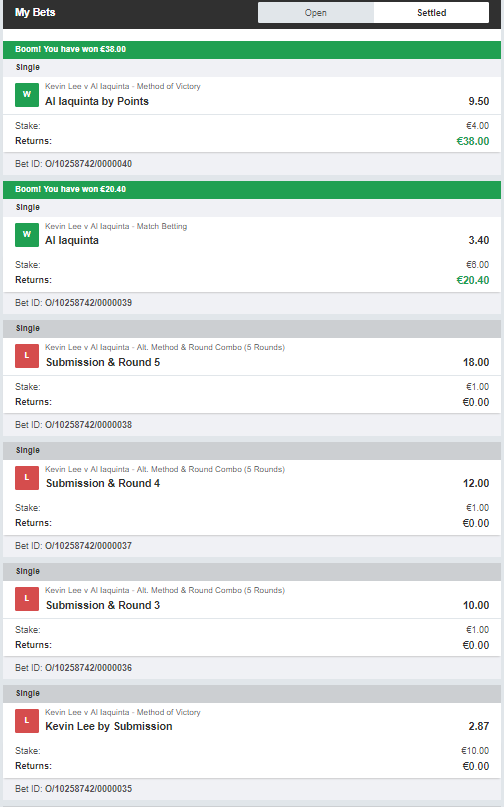Click the €38.00 returns amount
Viewport: 504px width, 807px height.
point(473,141)
